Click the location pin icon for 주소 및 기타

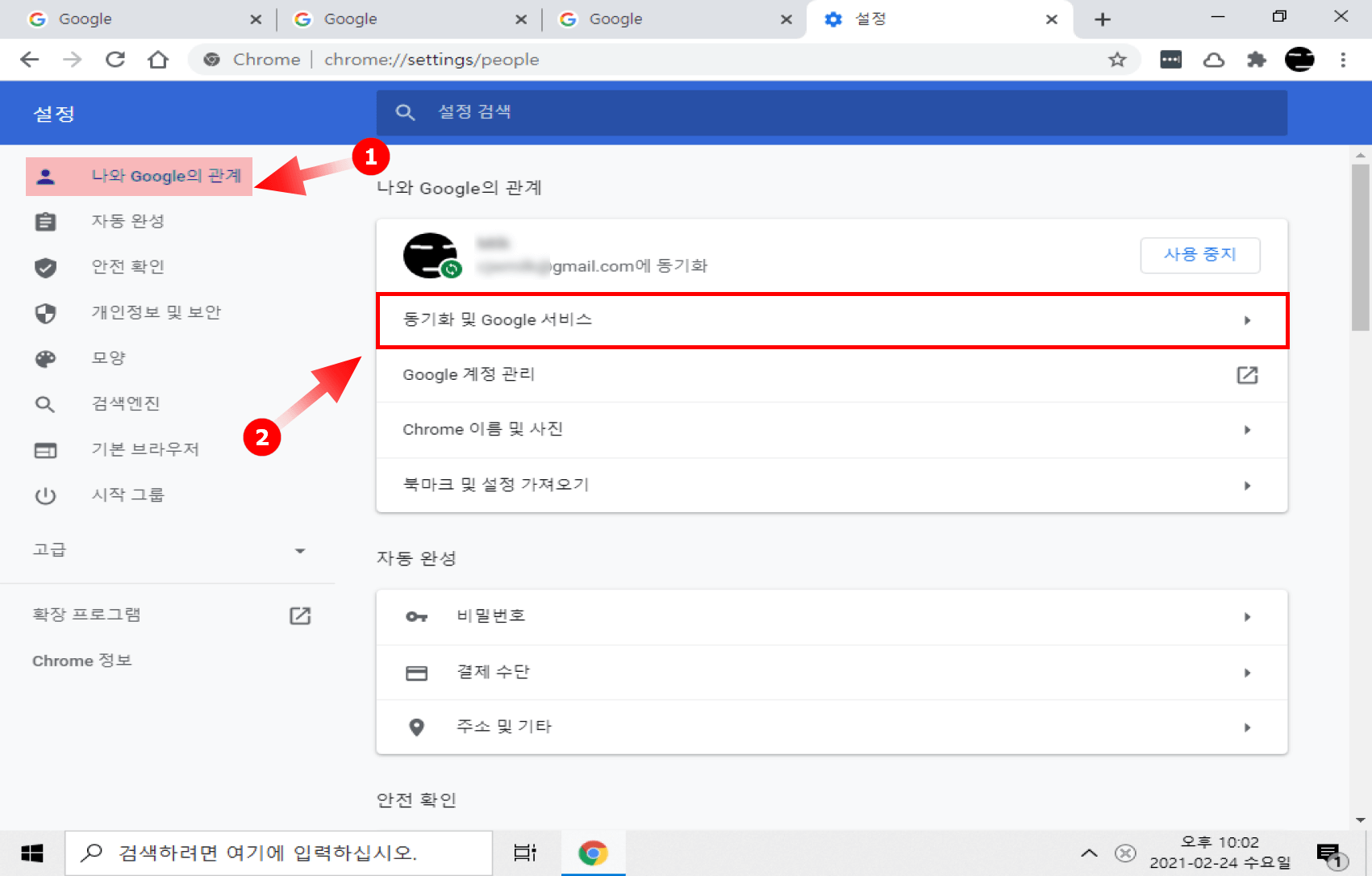pyautogui.click(x=417, y=728)
